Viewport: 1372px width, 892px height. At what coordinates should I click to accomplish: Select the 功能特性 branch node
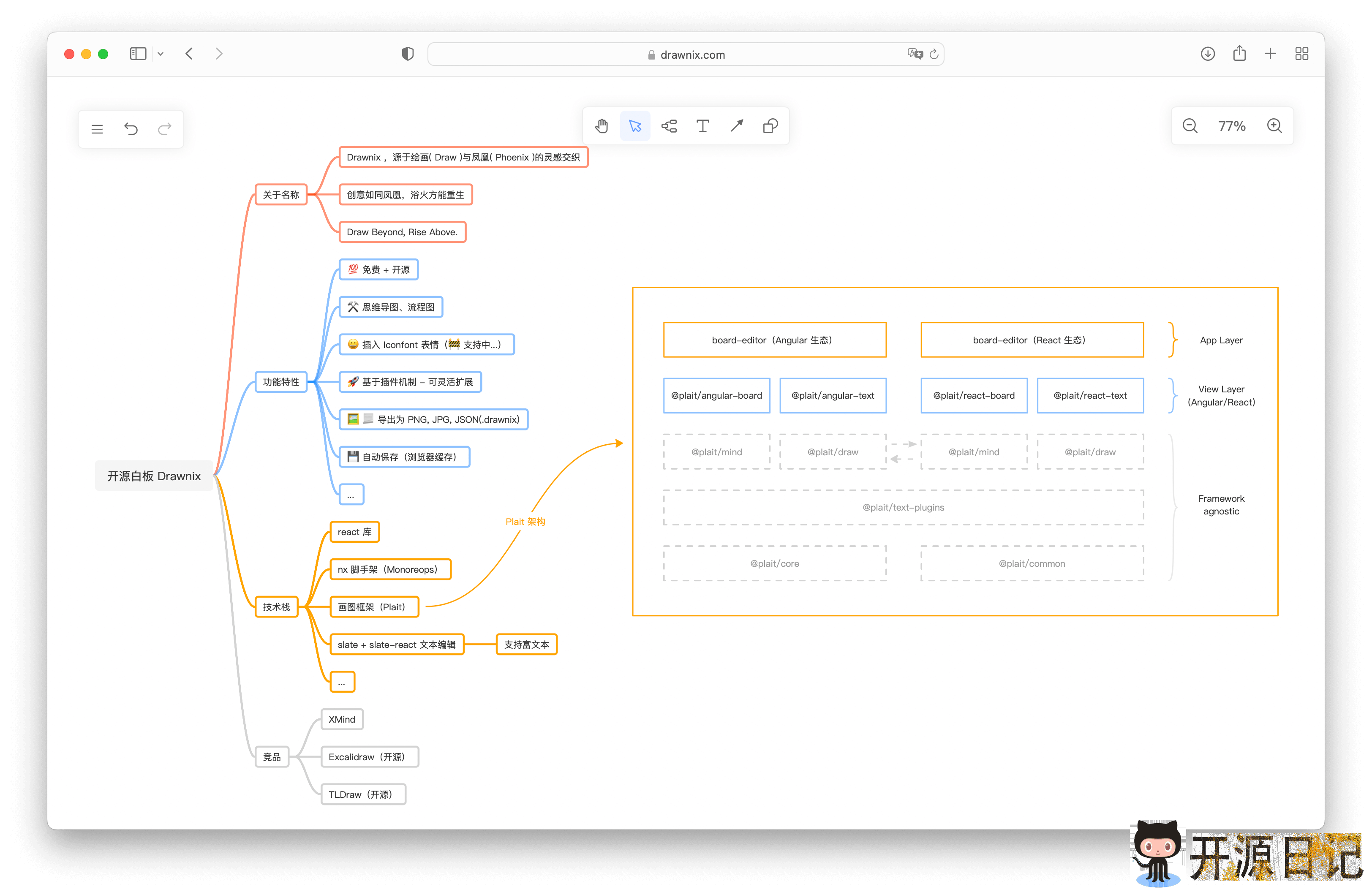click(281, 382)
